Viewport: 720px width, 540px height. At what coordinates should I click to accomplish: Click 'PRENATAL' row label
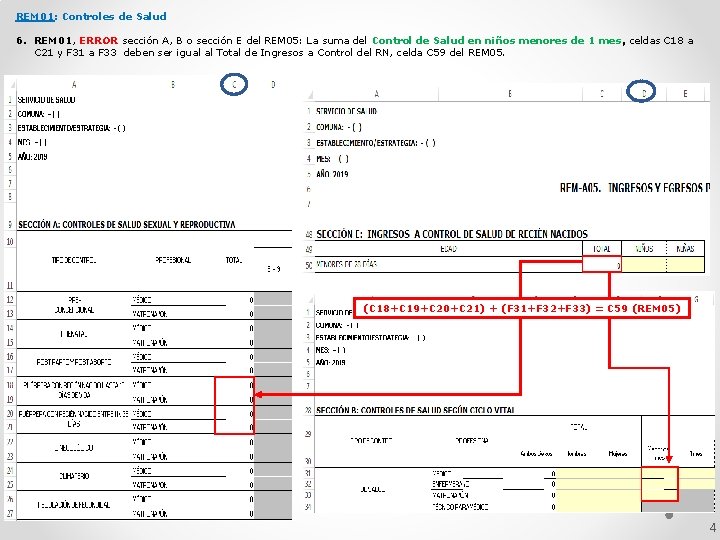coord(74,334)
